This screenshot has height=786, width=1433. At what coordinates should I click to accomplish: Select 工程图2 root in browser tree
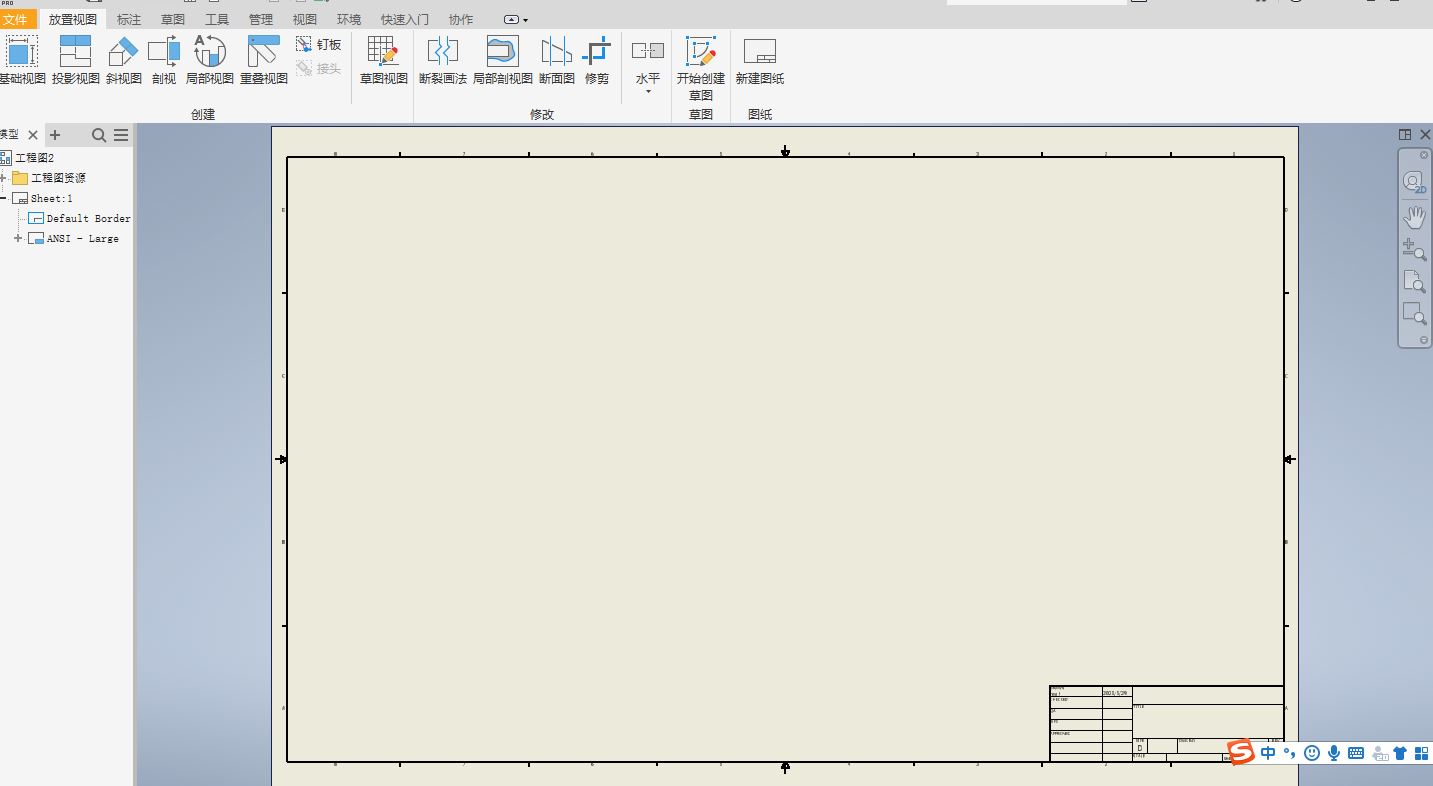point(34,158)
